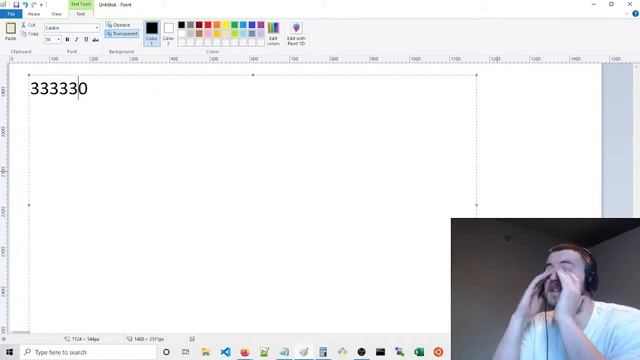Open Calculator from the taskbar
Screen dimensions: 640x360
(x=323, y=352)
